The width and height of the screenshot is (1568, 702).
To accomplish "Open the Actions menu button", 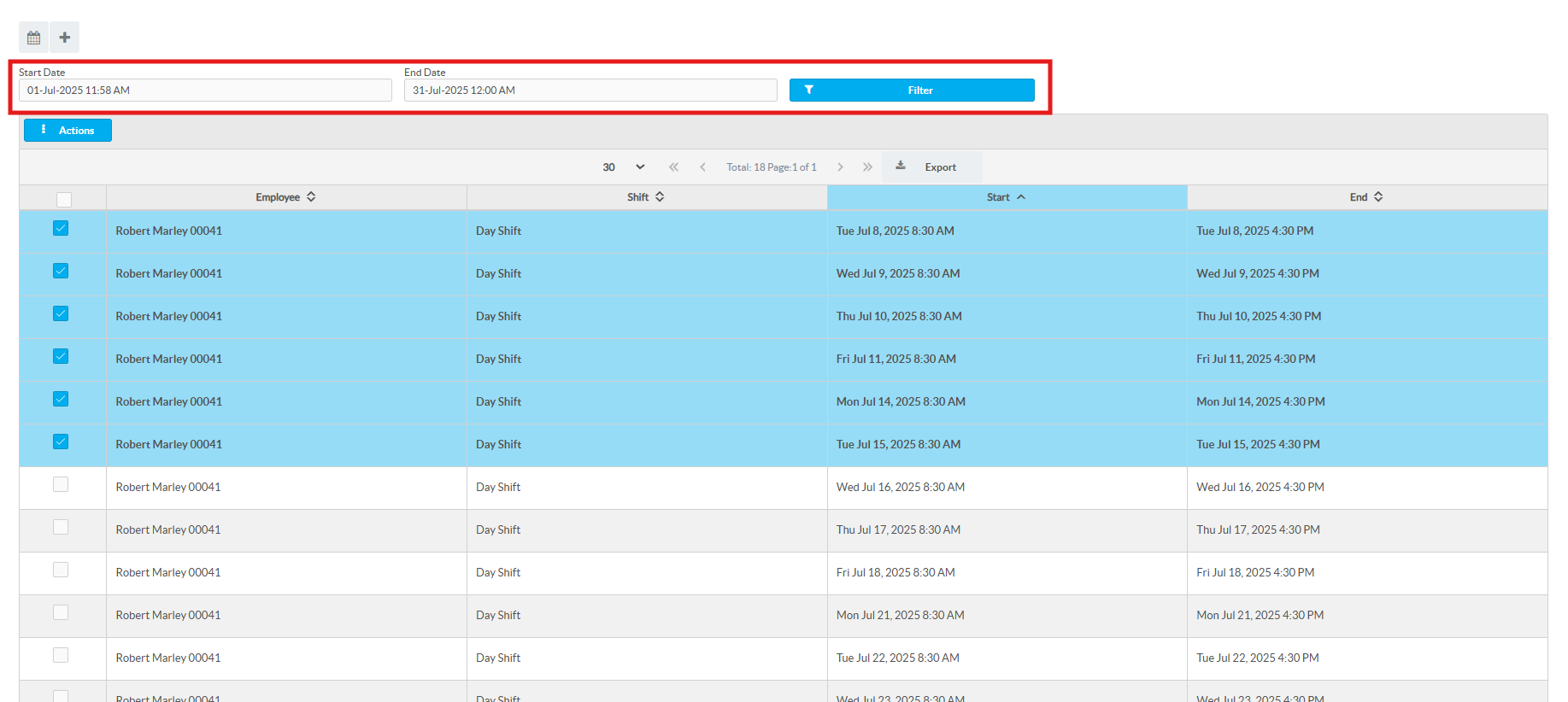I will [68, 131].
